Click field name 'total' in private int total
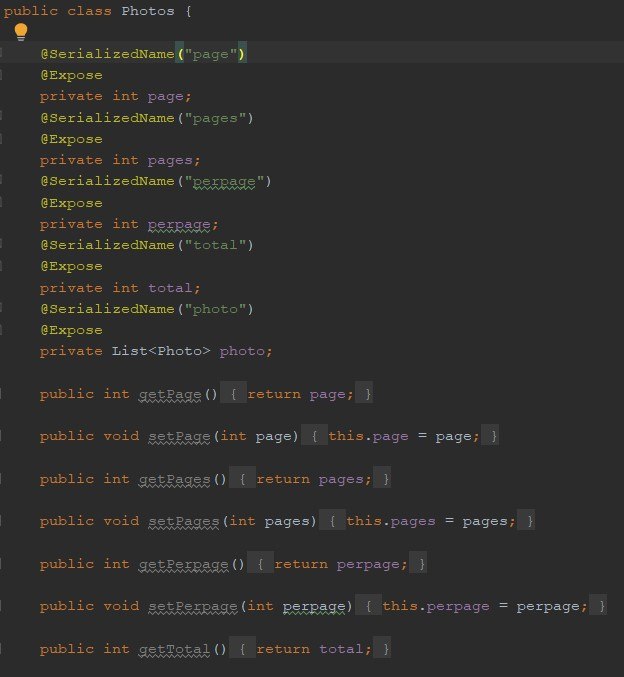The image size is (624, 677). (170, 287)
